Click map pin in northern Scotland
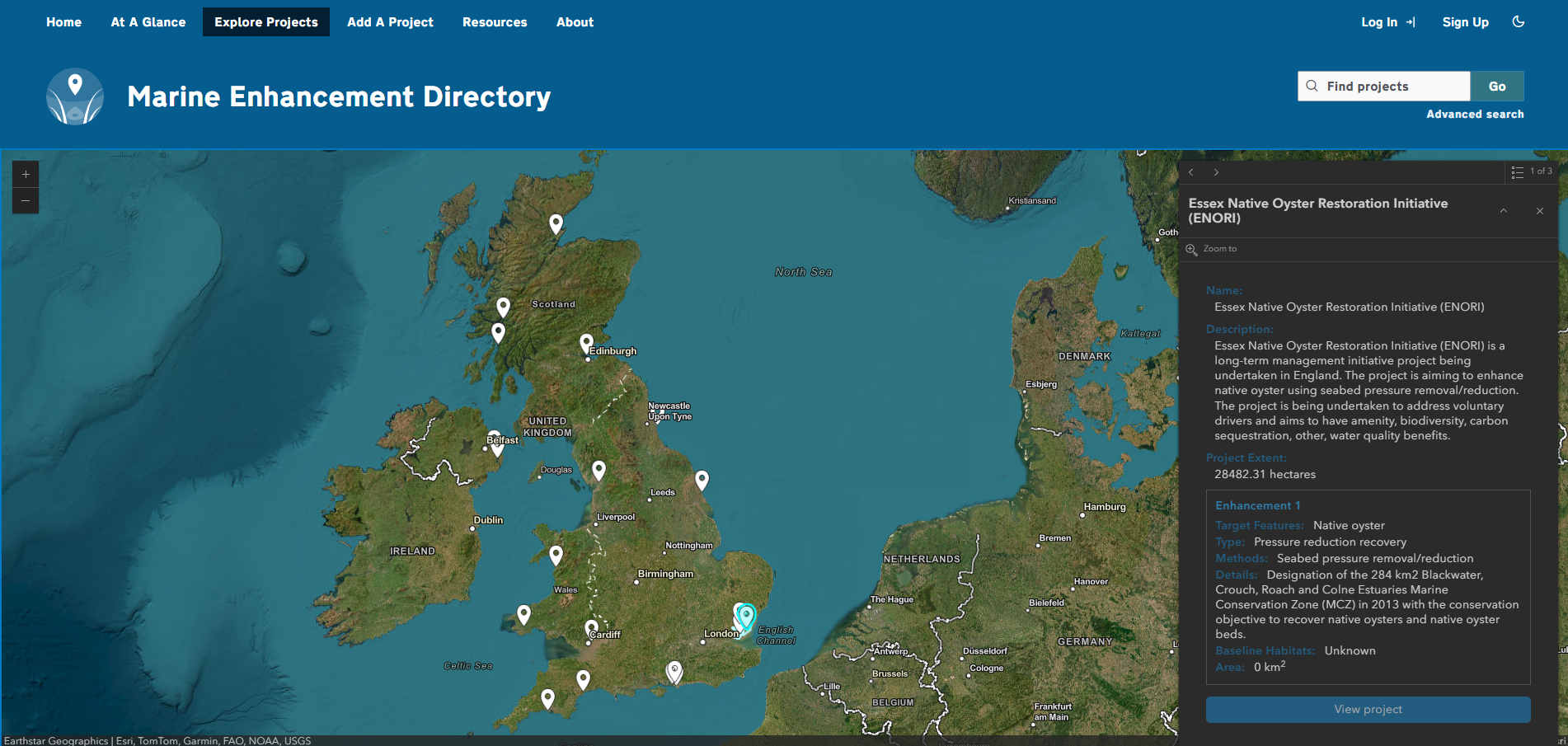1568x746 pixels. 556,223
